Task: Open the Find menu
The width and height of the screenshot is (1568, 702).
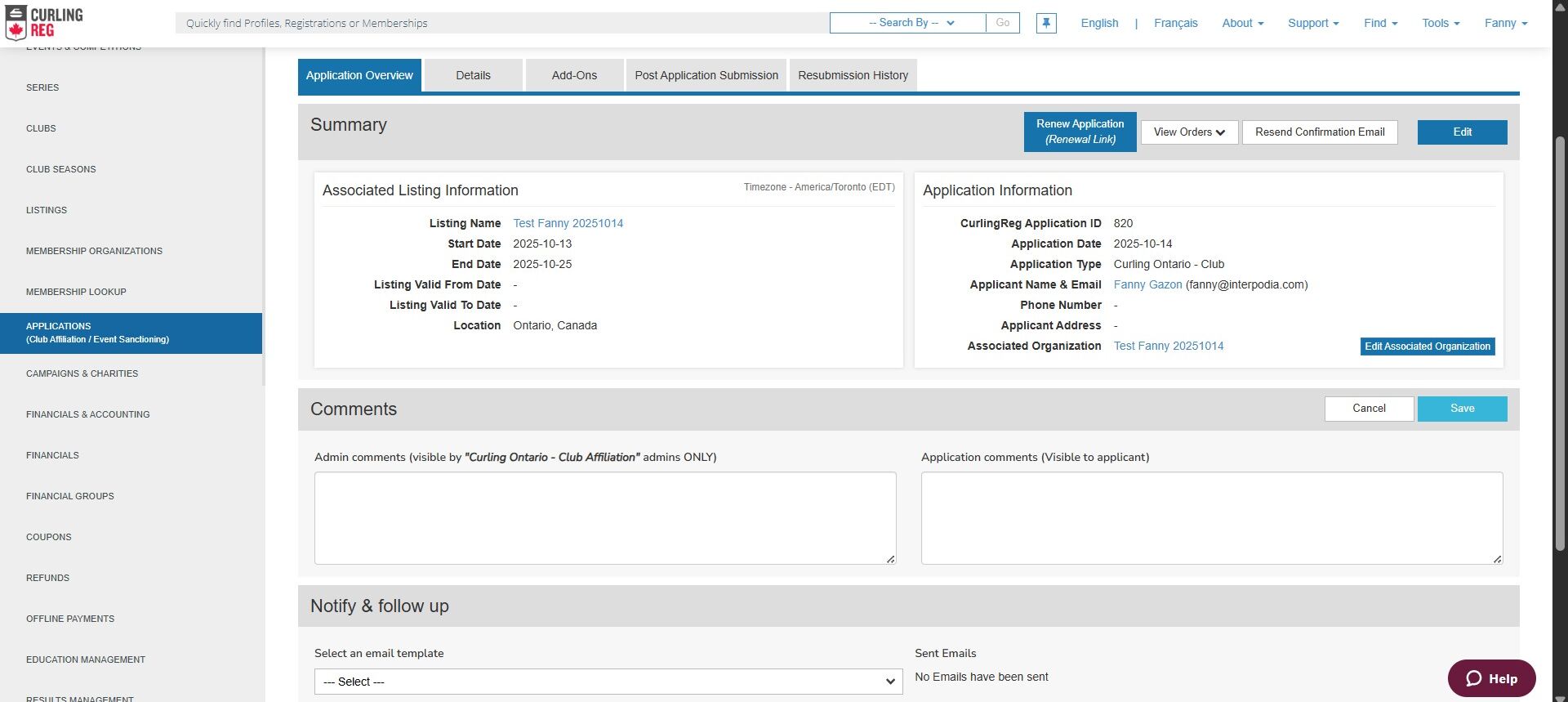Action: pyautogui.click(x=1380, y=23)
